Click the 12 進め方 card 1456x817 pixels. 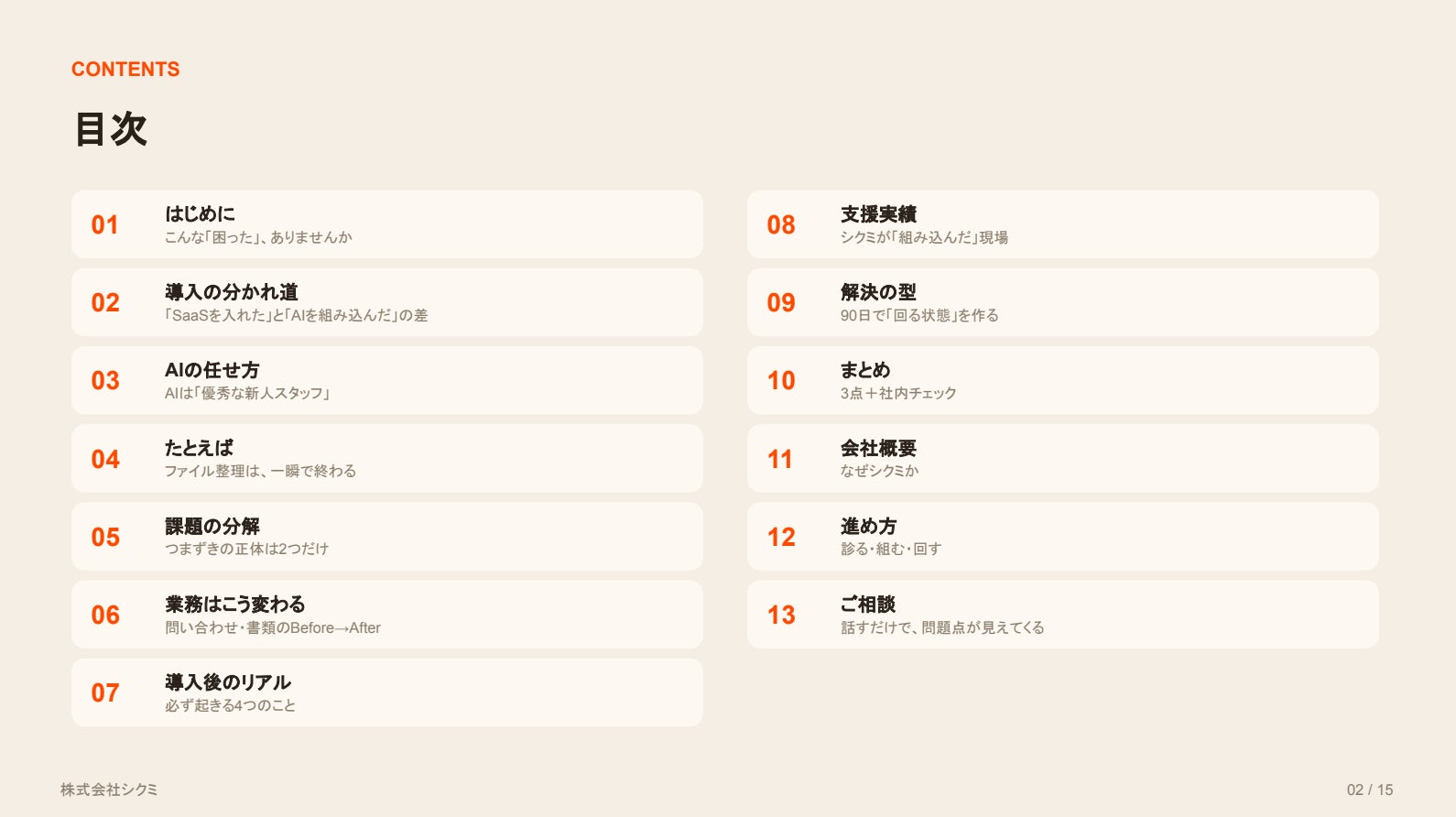pos(1063,536)
